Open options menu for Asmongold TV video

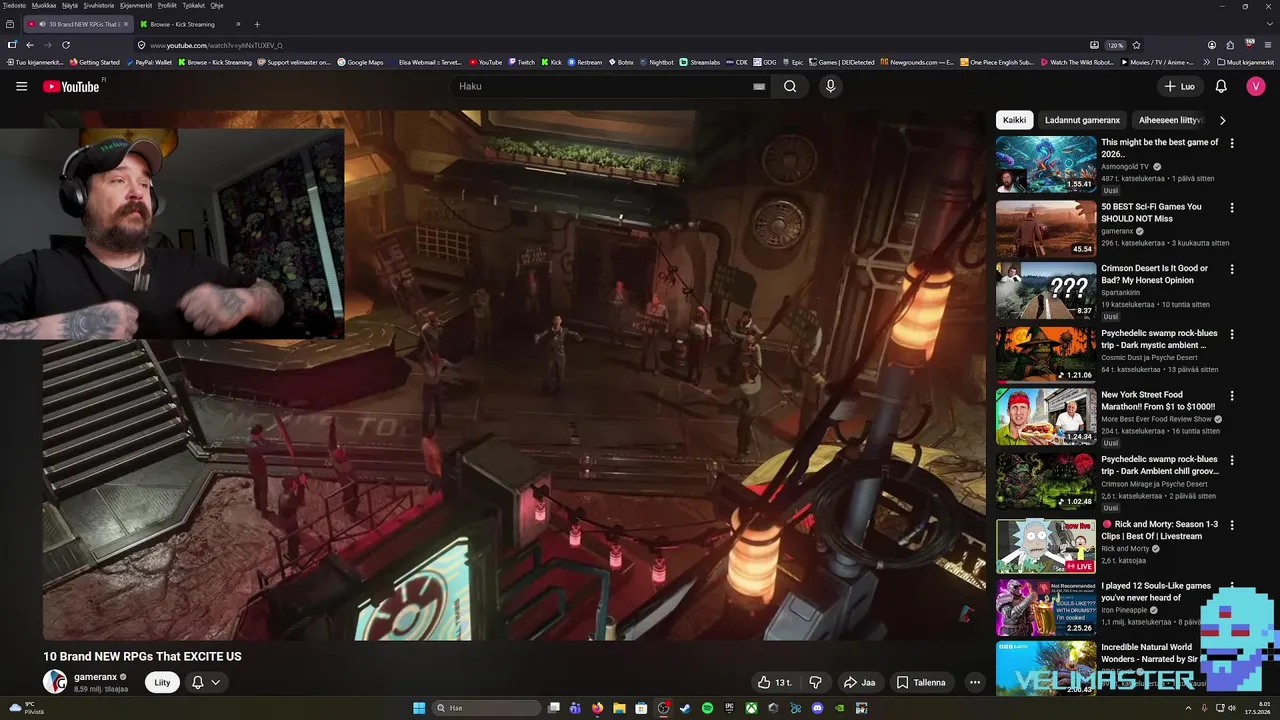(1232, 143)
